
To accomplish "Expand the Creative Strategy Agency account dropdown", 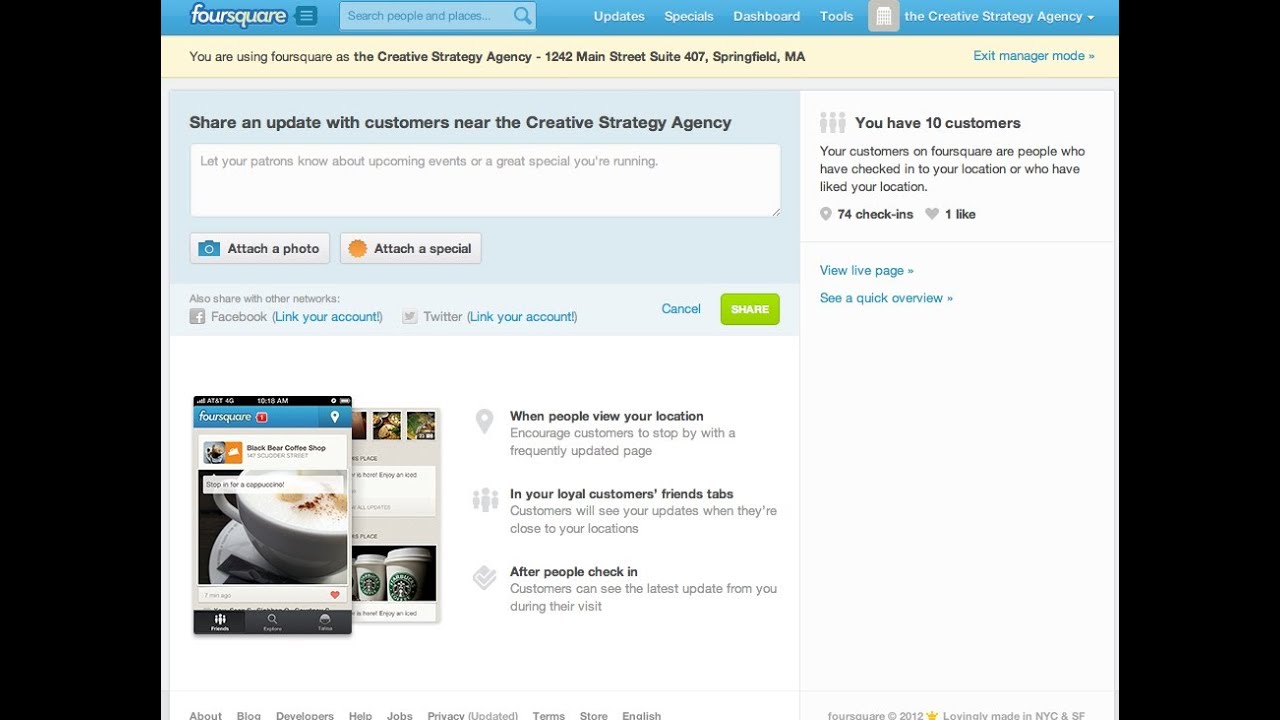I will [x=999, y=16].
